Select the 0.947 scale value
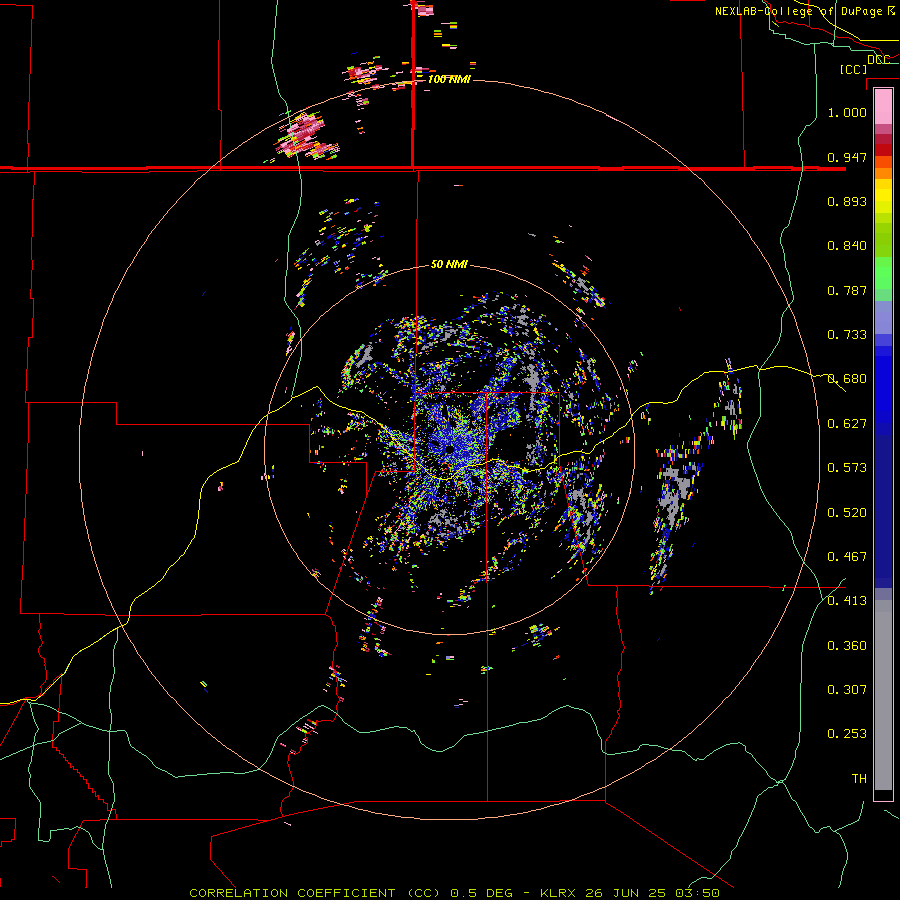The height and width of the screenshot is (900, 900). coord(847,157)
